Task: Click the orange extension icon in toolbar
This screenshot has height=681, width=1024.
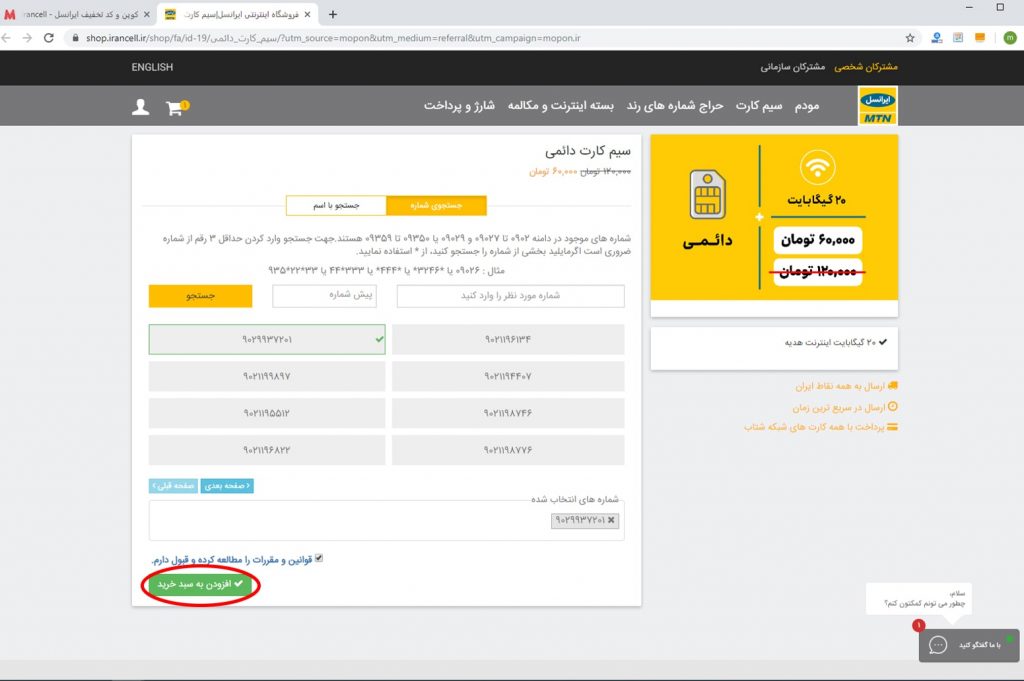Action: coord(980,38)
